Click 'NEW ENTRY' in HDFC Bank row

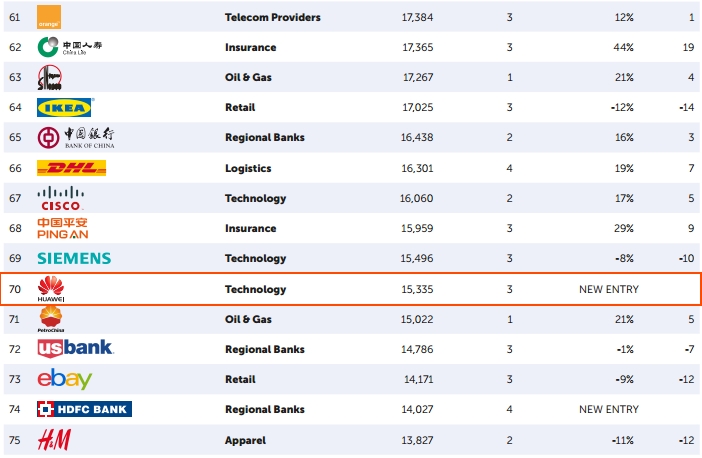609,409
